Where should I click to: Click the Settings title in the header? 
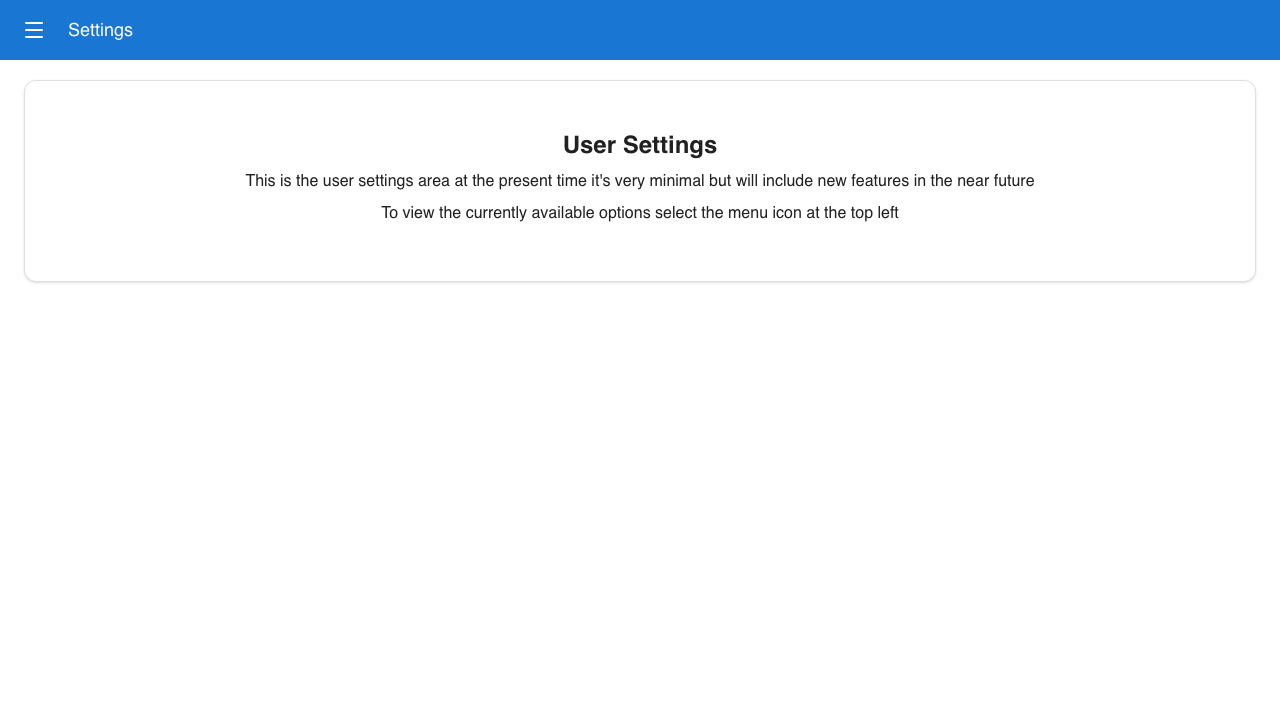[x=100, y=30]
